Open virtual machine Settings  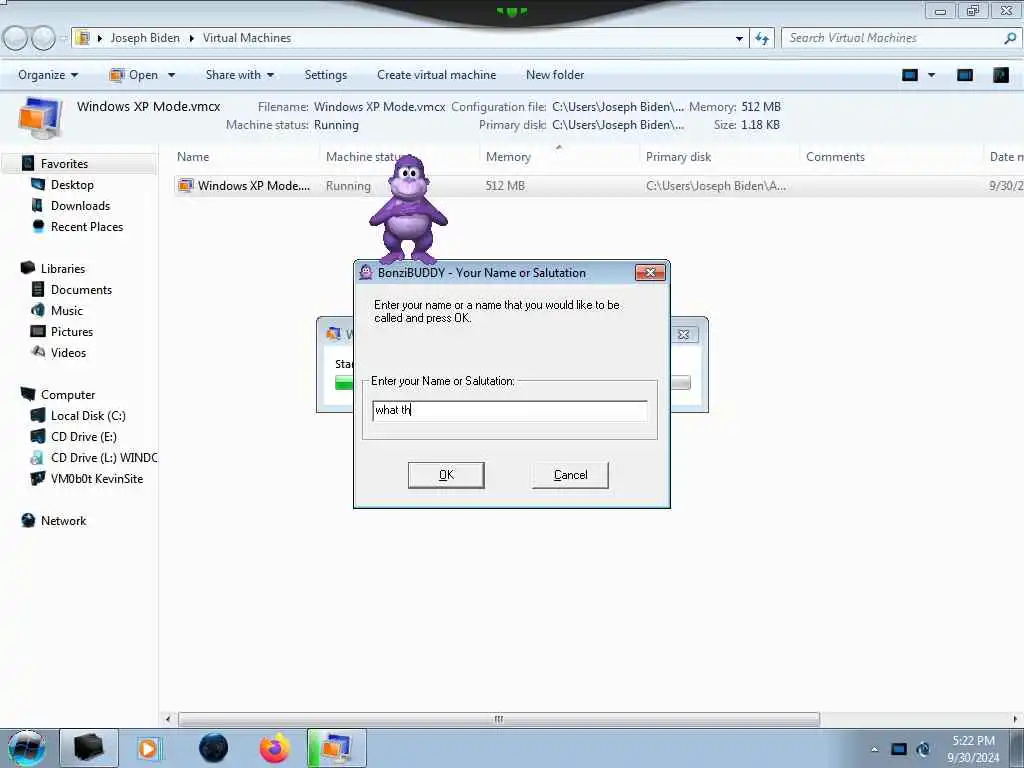coord(326,75)
